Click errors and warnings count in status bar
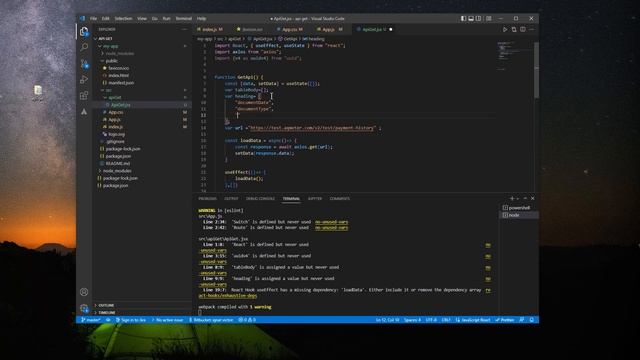This screenshot has height=360, width=640. click(x=247, y=320)
